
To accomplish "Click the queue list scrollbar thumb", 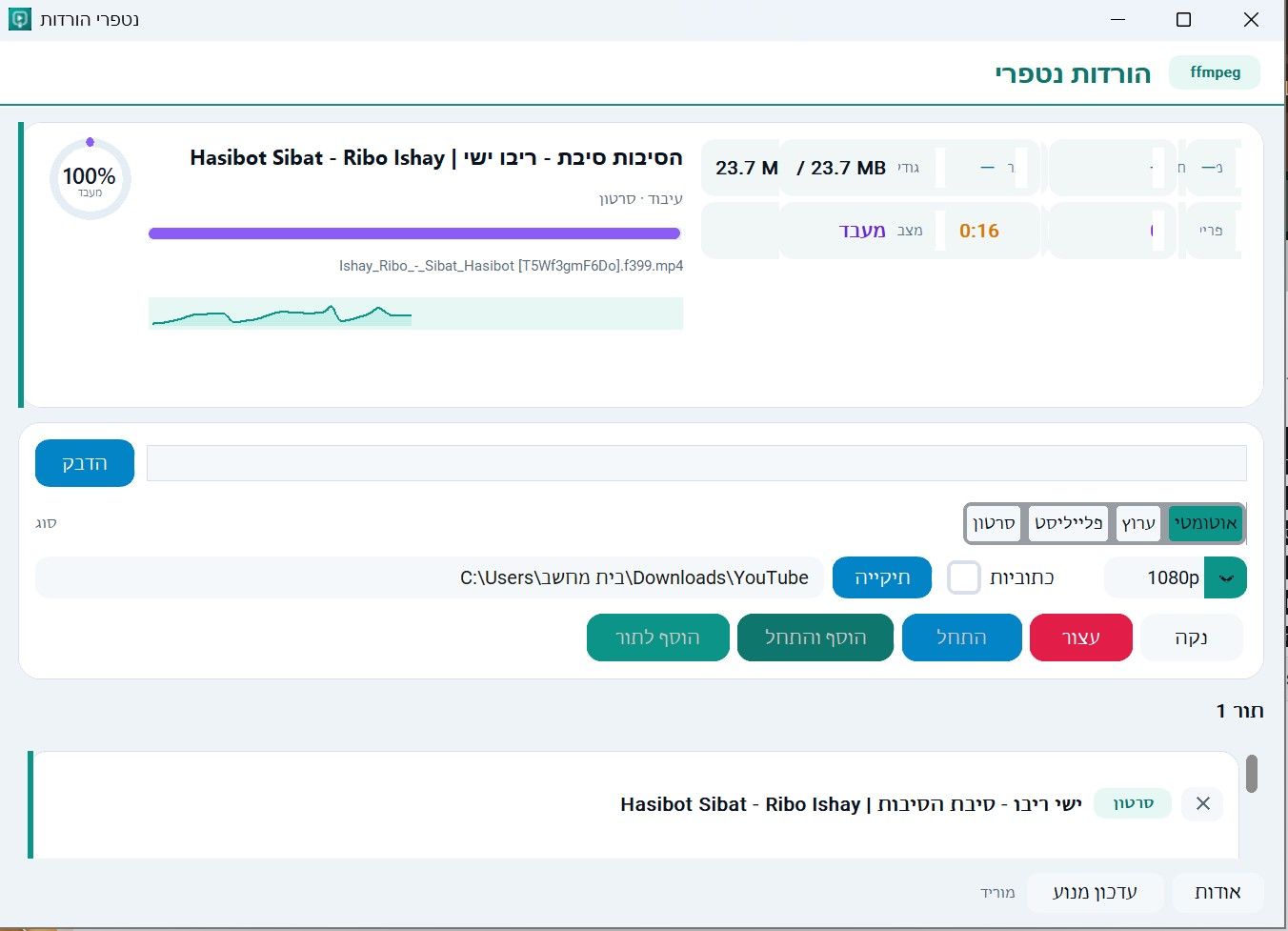I will click(x=1252, y=773).
